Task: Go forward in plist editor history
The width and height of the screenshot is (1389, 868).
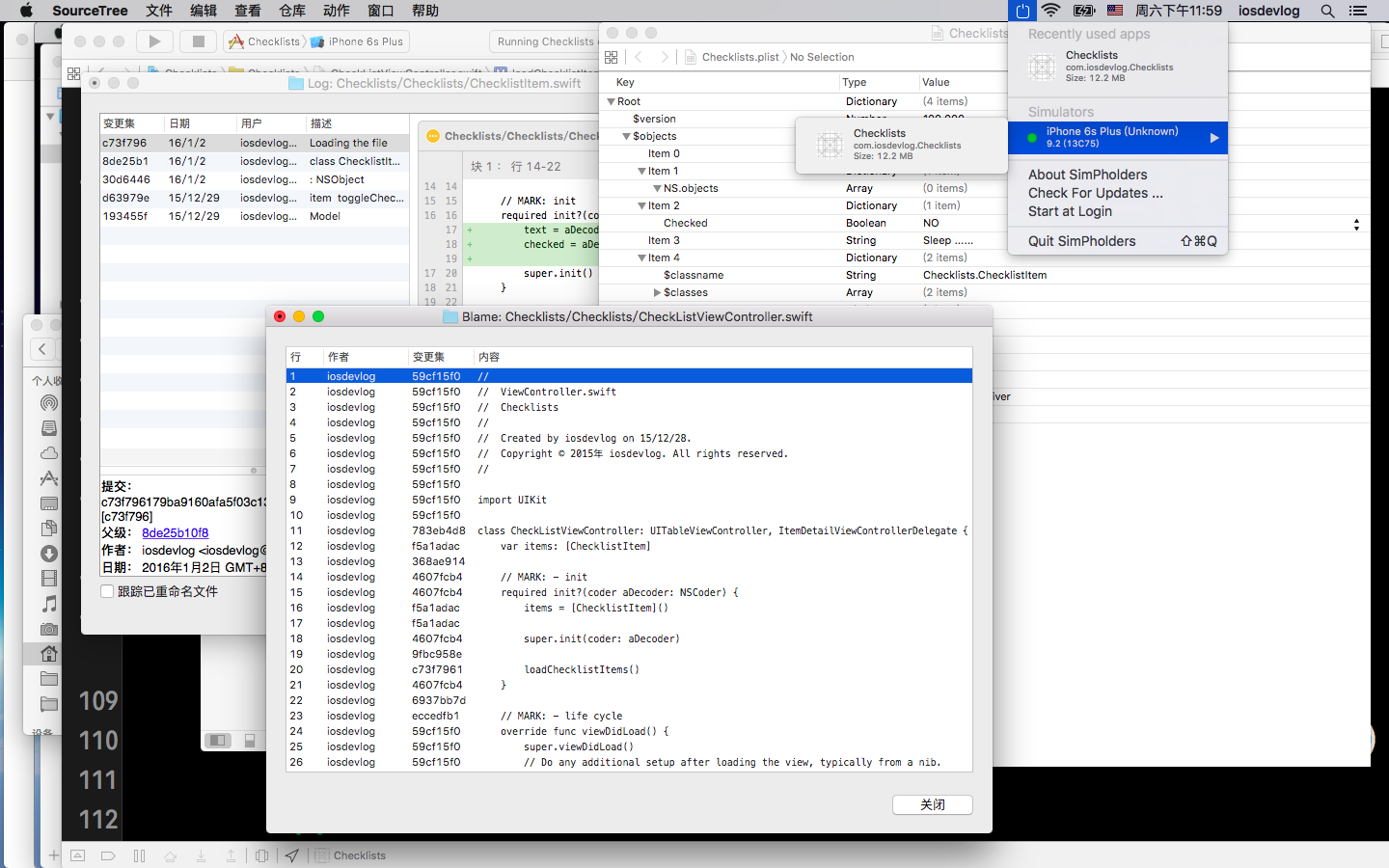Action: pos(664,57)
